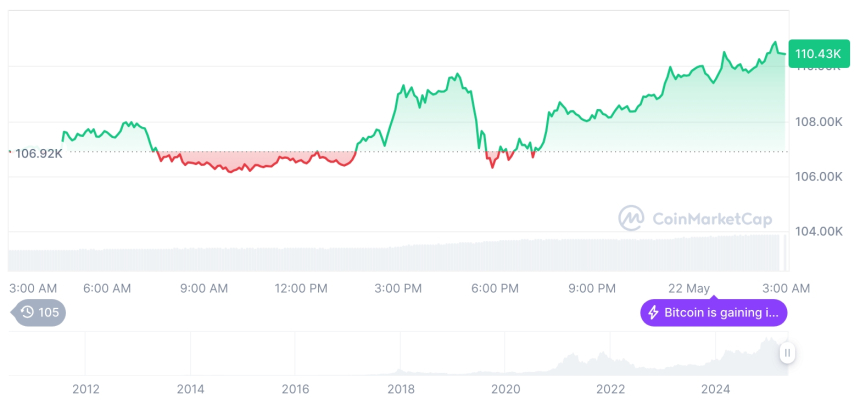Click the CoinMarketCap logo watermark icon

tap(631, 218)
